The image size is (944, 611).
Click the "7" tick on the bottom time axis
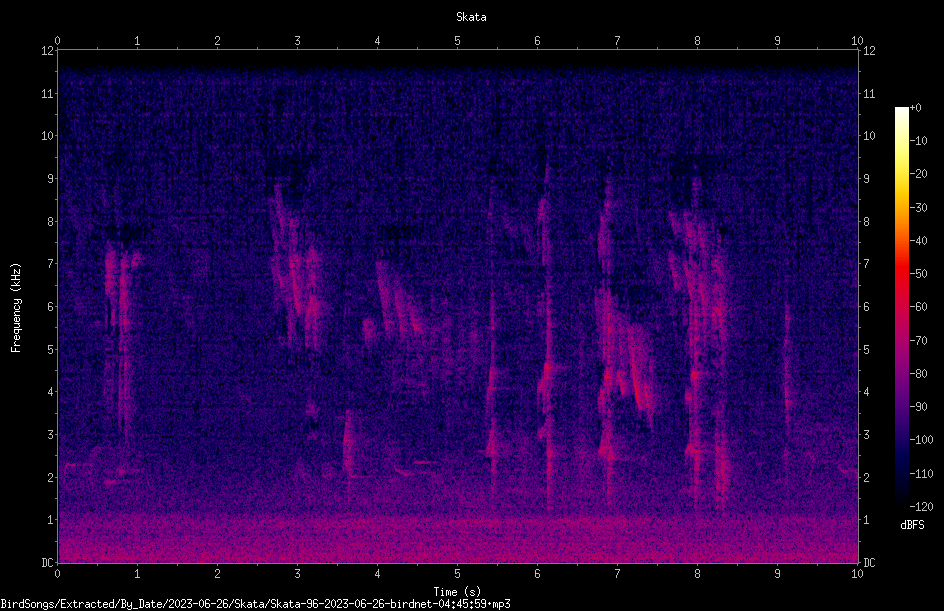[x=617, y=574]
